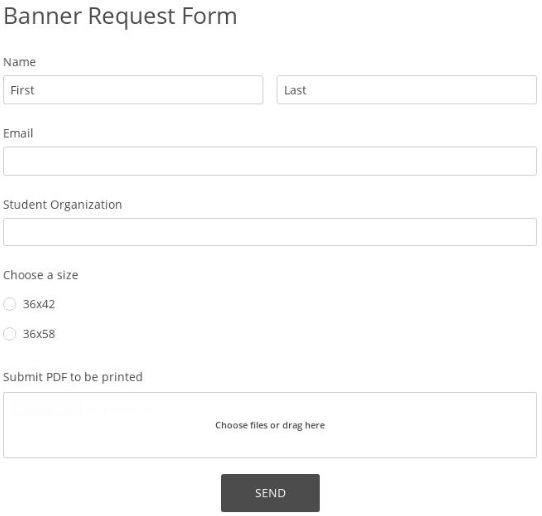
Task: Click the First name input field
Action: click(x=133, y=90)
